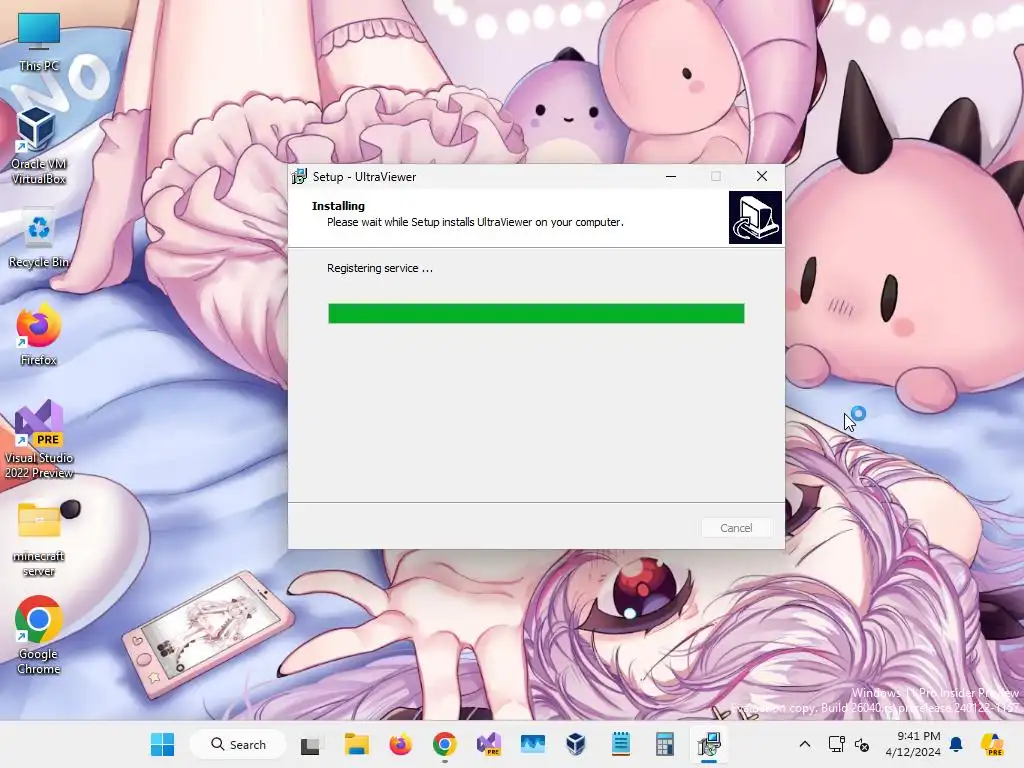Viewport: 1024px width, 768px height.
Task: Select the minecraft server folder
Action: point(39,539)
